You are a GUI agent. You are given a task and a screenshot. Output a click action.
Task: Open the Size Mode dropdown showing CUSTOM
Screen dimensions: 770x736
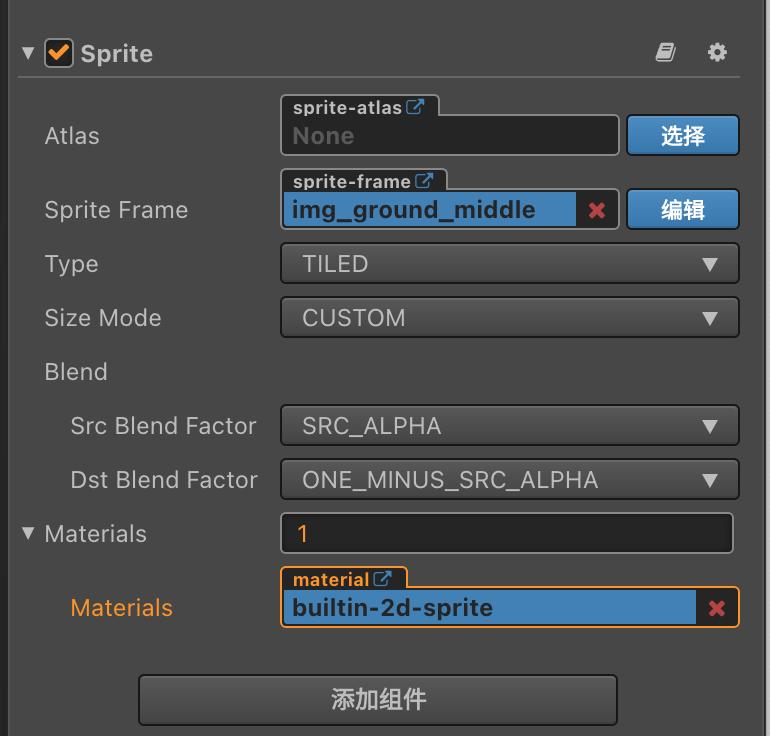click(509, 318)
